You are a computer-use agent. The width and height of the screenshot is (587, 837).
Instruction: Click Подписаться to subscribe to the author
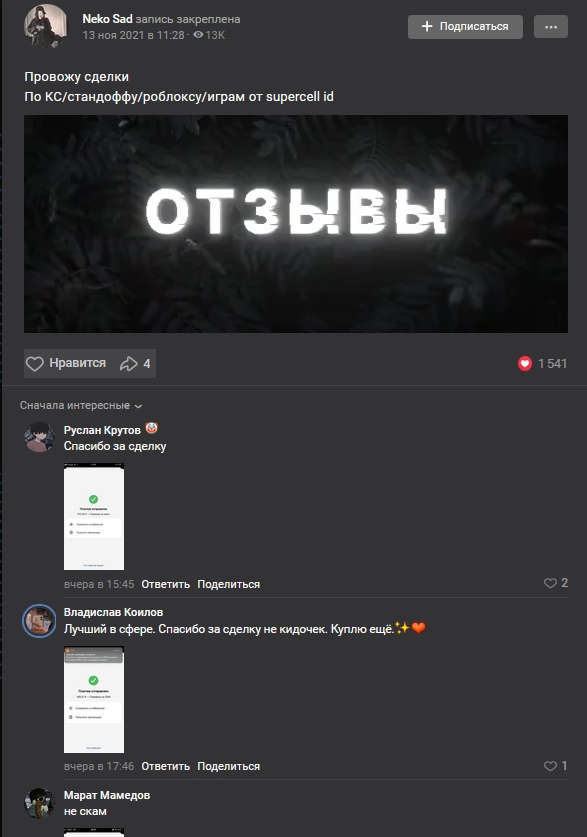tap(465, 27)
